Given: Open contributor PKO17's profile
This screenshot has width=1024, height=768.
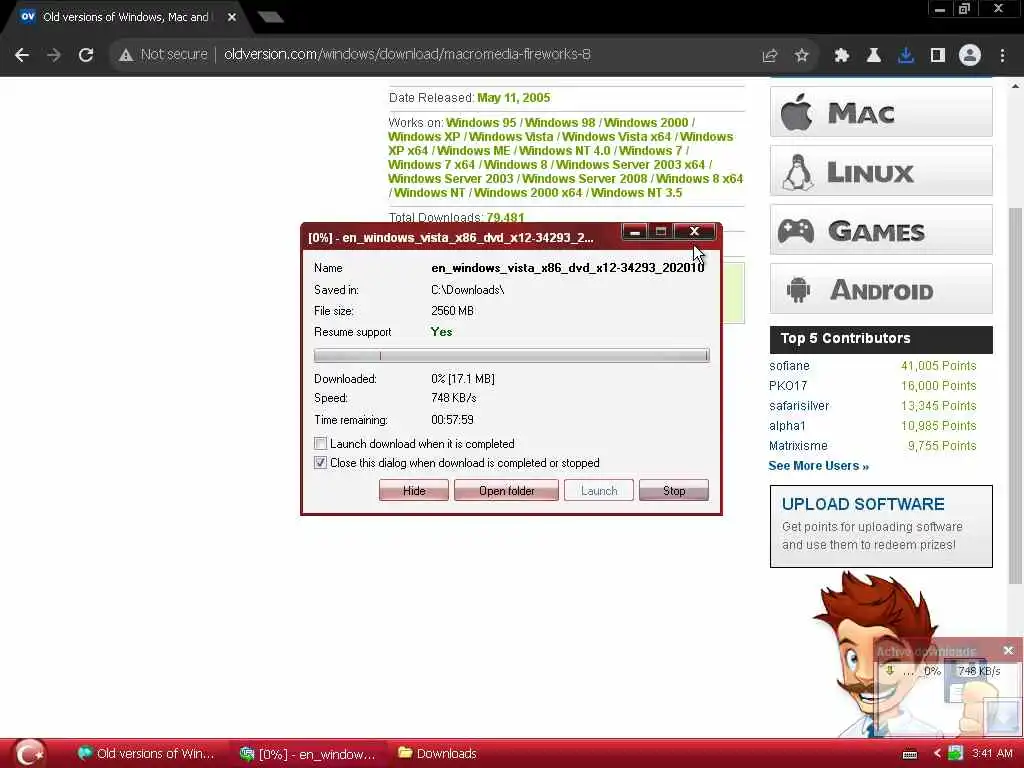Looking at the screenshot, I should [x=788, y=386].
